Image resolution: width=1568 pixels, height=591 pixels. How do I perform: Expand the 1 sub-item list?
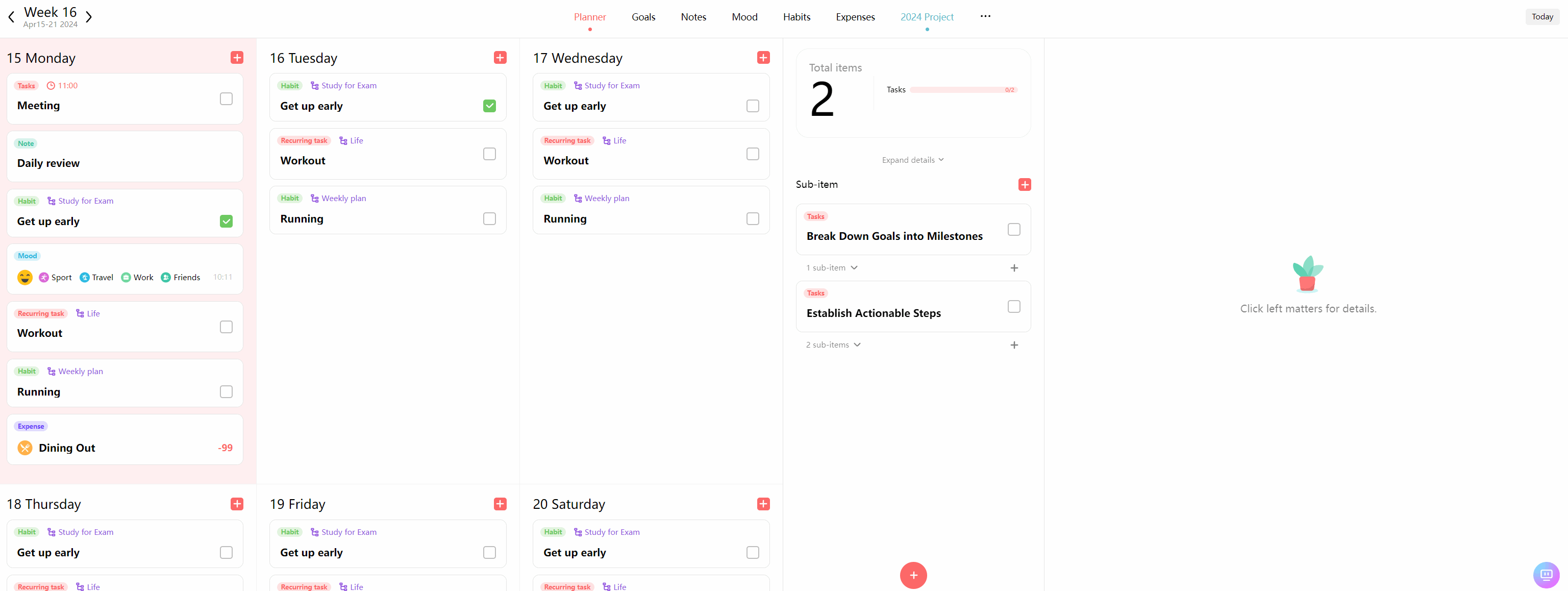832,268
